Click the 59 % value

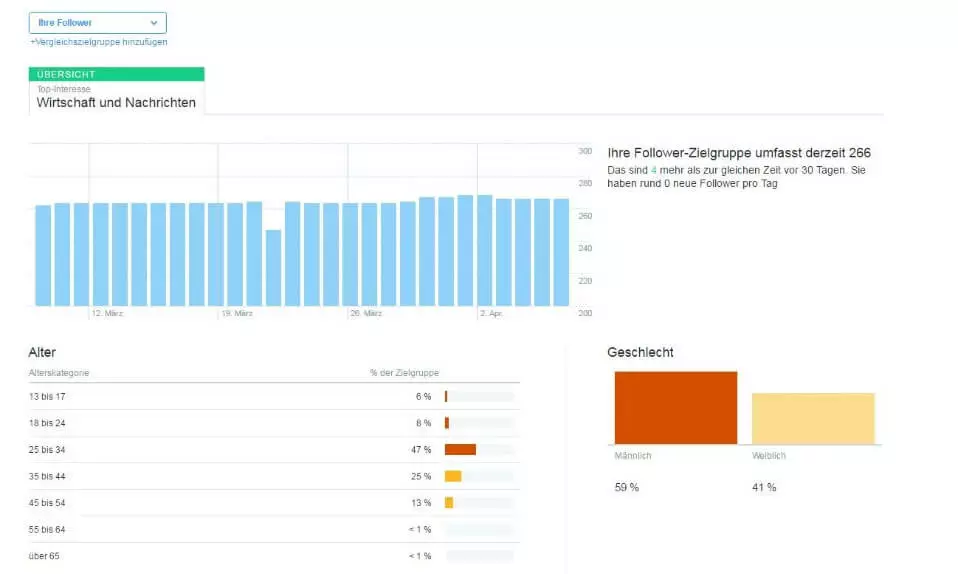point(627,488)
